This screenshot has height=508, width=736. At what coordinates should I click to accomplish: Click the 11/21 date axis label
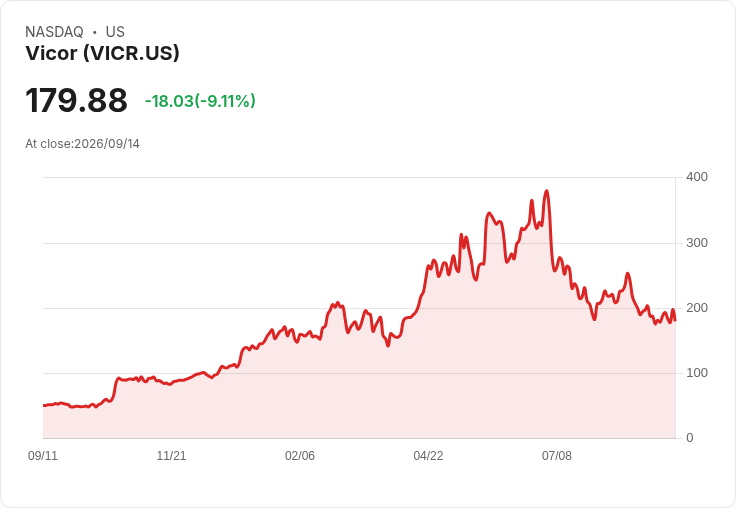171,456
